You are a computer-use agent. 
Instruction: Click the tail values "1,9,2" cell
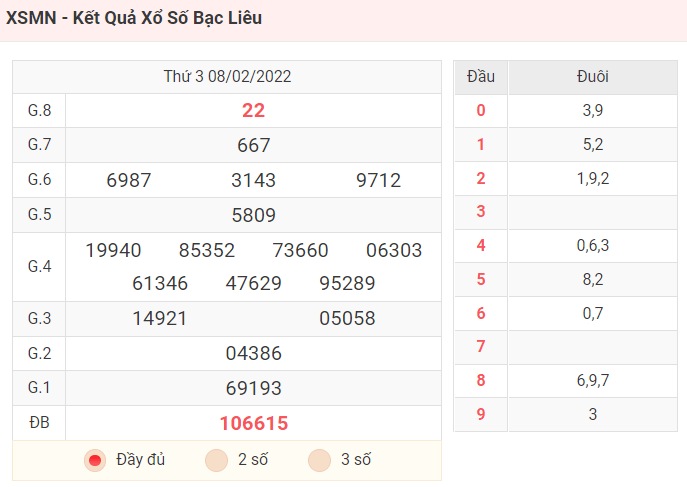593,179
